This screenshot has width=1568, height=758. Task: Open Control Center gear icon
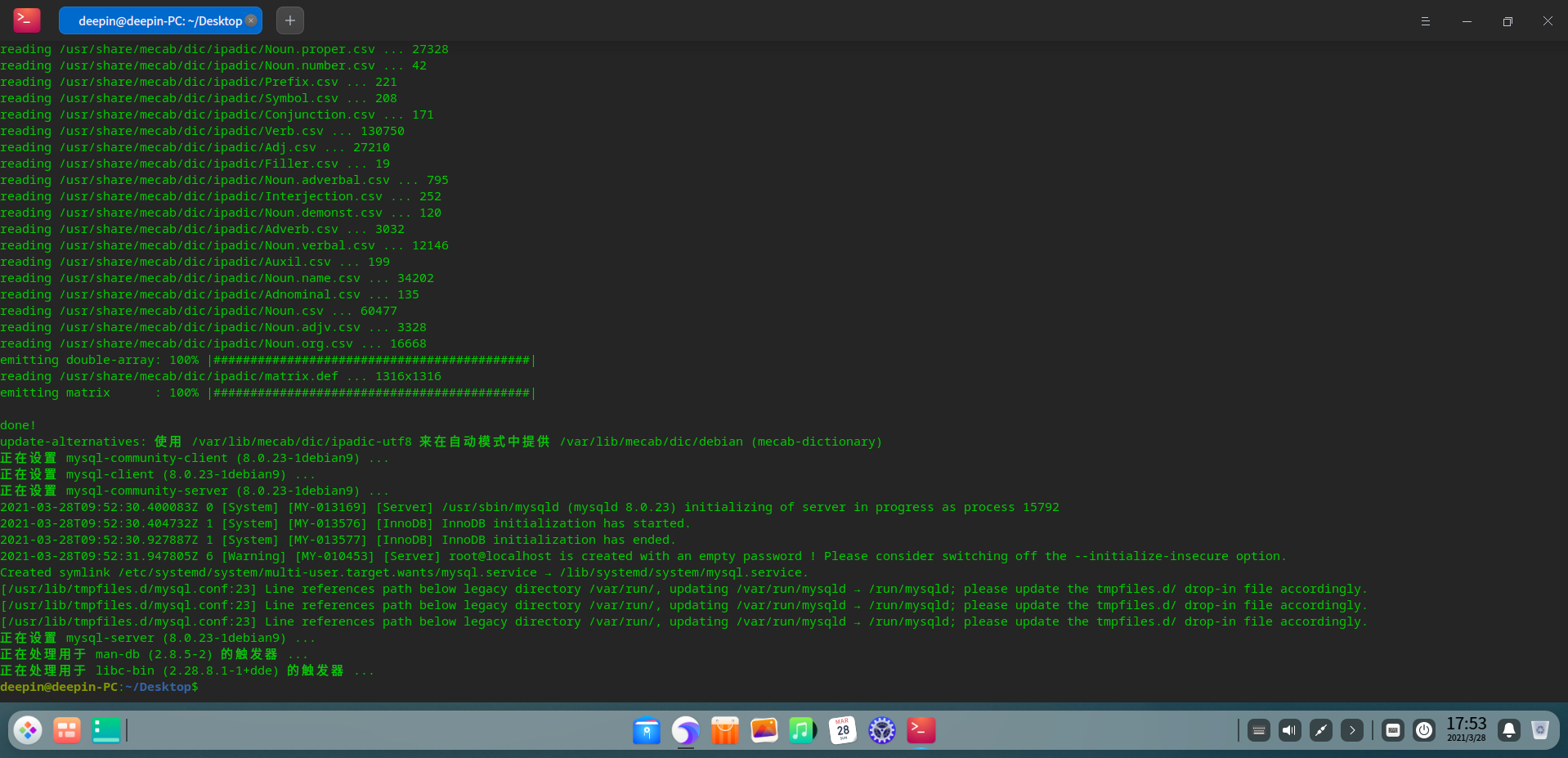pyautogui.click(x=881, y=730)
